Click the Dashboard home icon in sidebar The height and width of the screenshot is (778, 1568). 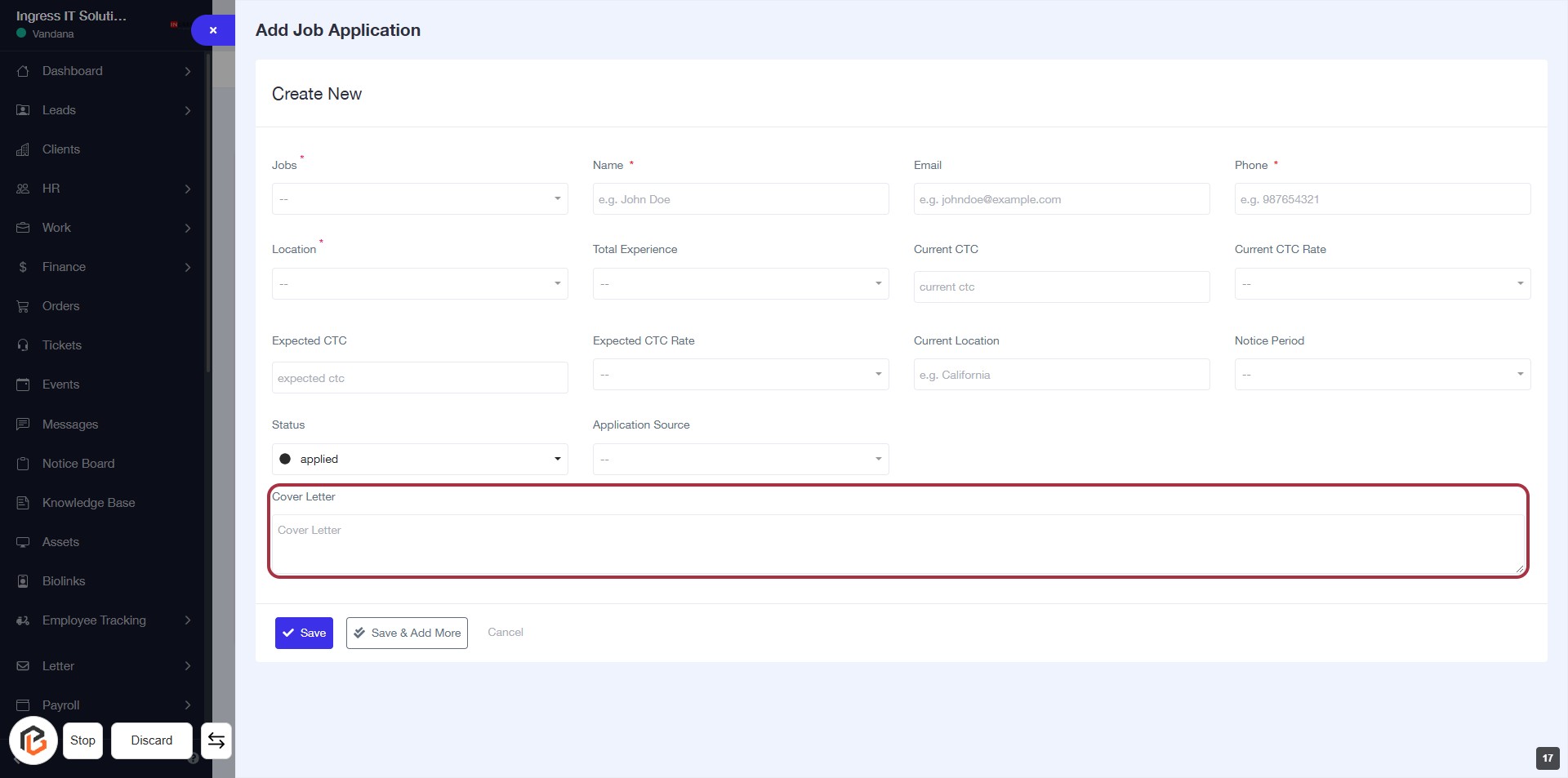tap(23, 71)
